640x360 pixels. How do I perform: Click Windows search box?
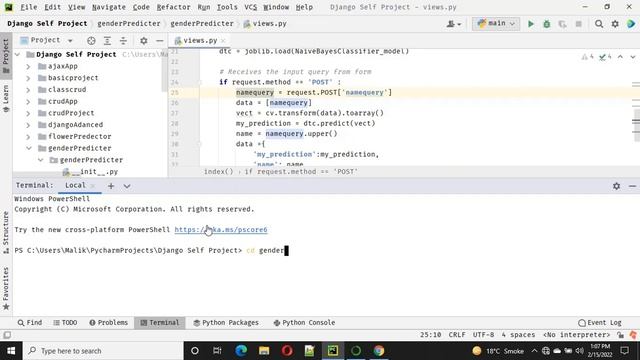[103, 351]
